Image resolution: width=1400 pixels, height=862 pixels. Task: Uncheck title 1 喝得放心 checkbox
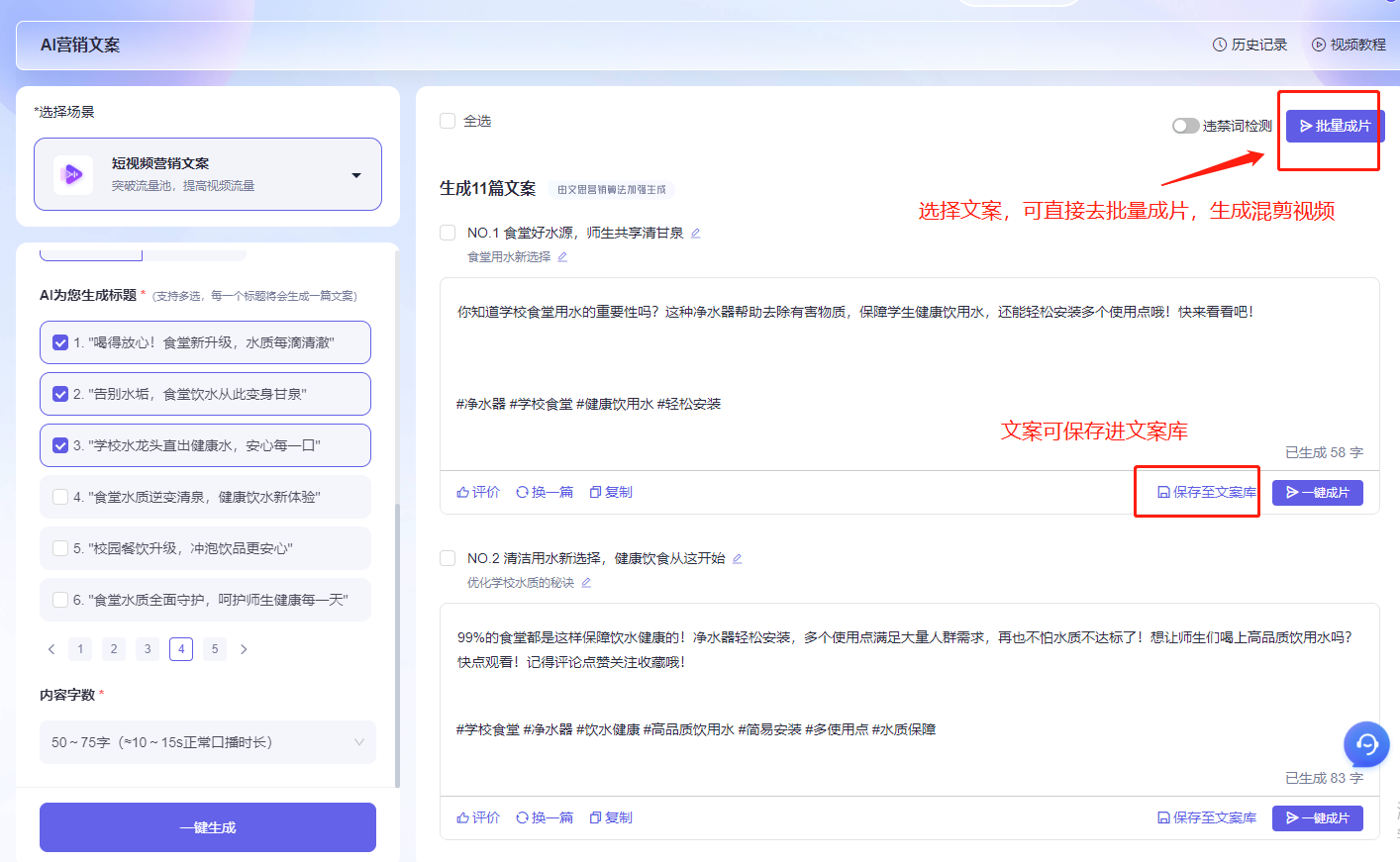pyautogui.click(x=60, y=342)
